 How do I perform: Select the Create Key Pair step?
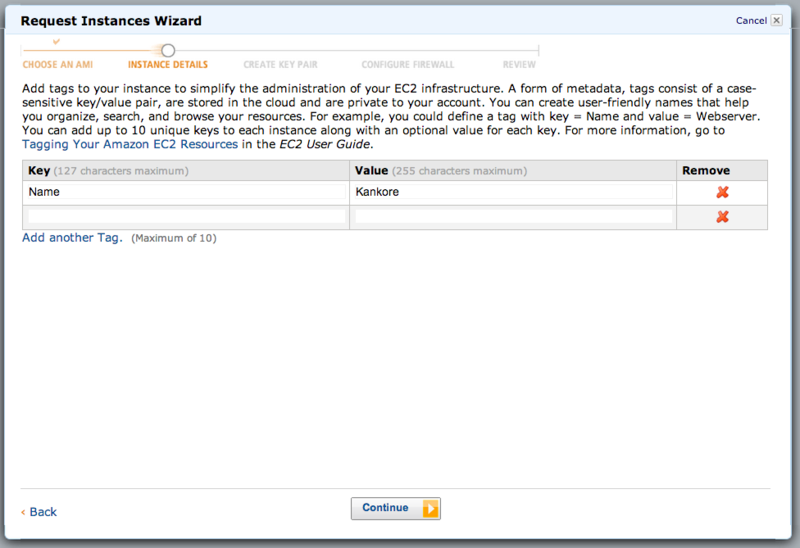(x=280, y=65)
